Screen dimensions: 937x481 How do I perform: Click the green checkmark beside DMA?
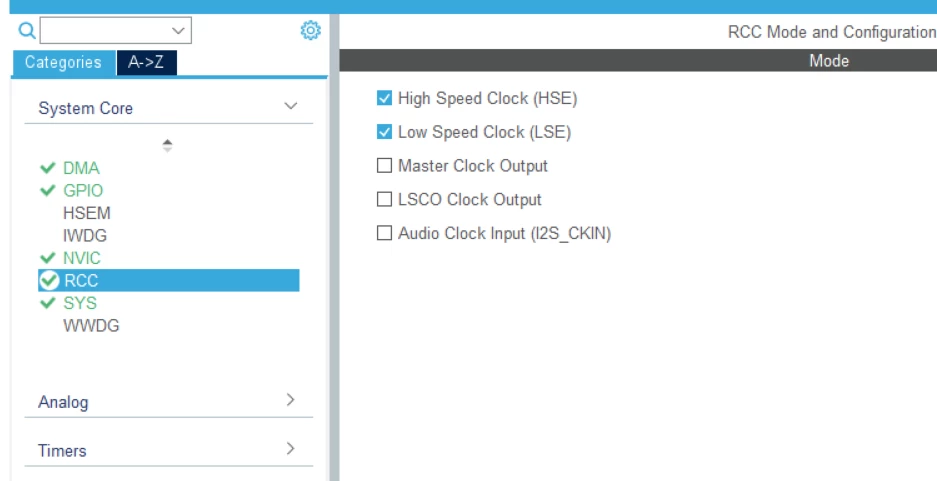[x=48, y=168]
